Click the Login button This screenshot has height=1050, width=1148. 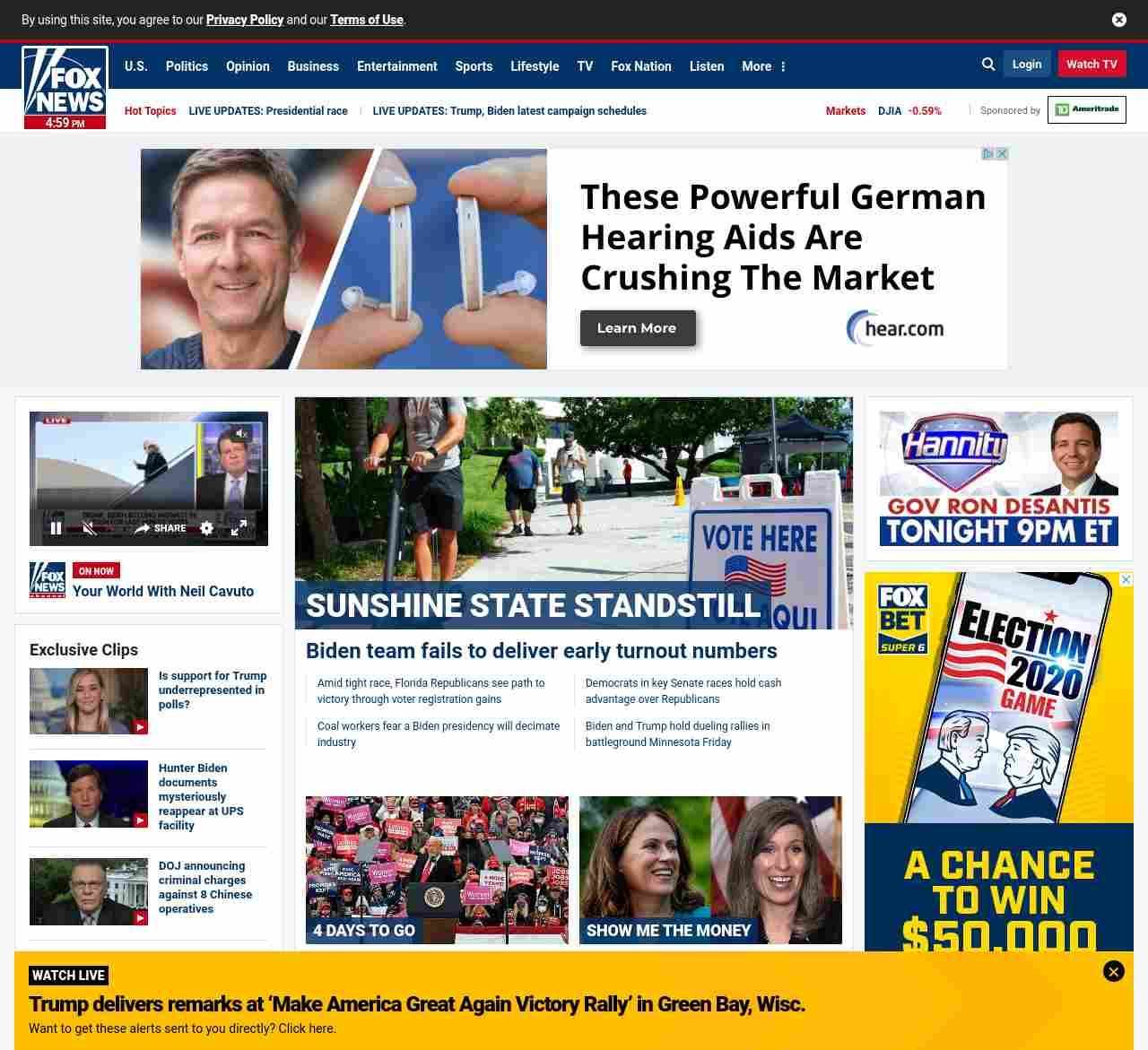(x=1026, y=65)
